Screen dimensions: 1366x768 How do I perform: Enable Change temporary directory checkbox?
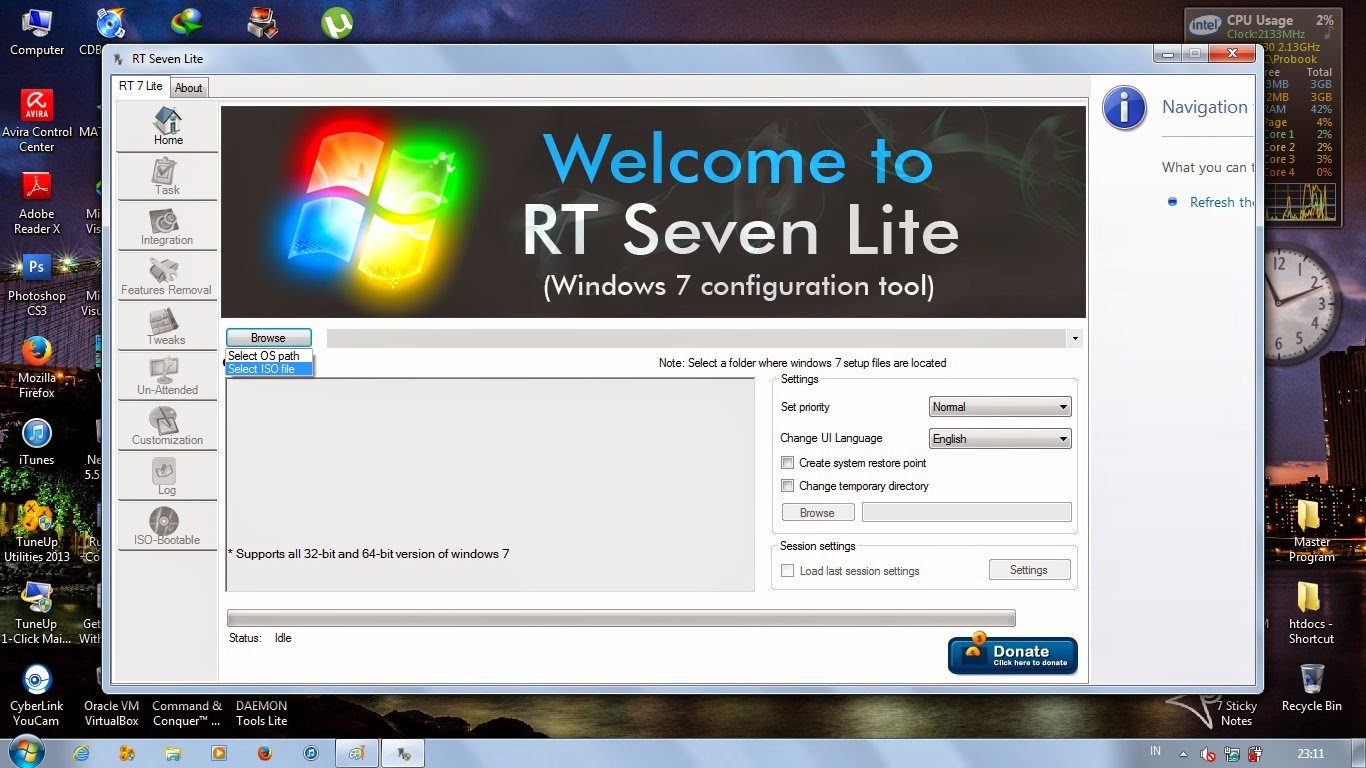(788, 486)
